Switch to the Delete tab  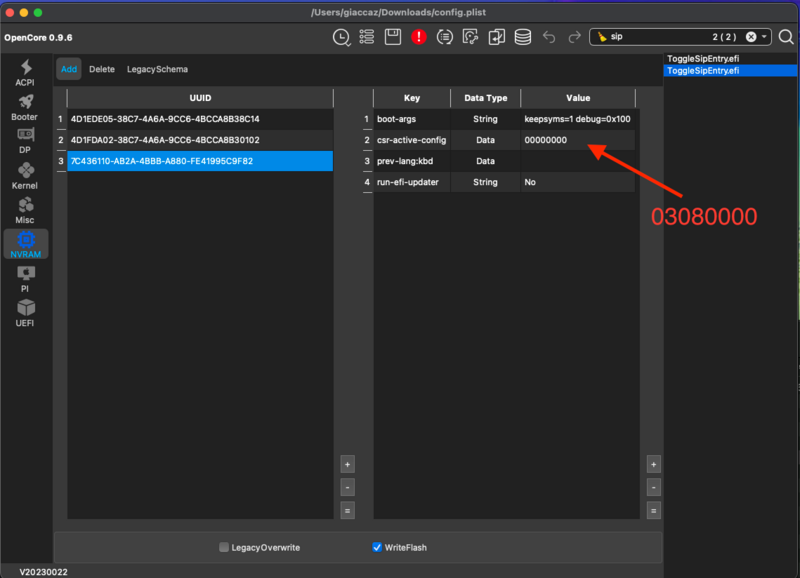coord(101,69)
